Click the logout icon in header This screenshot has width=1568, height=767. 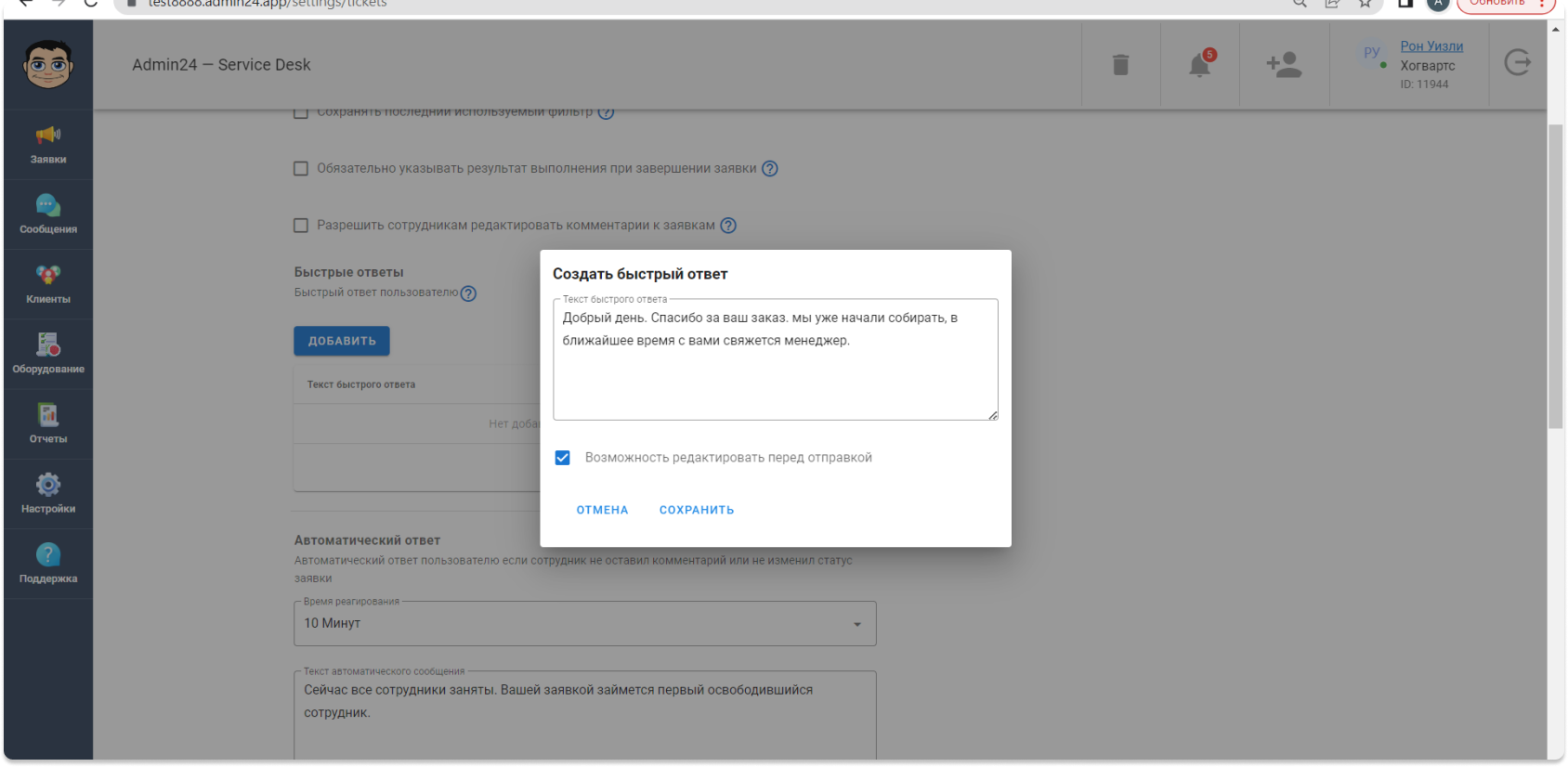click(1518, 63)
